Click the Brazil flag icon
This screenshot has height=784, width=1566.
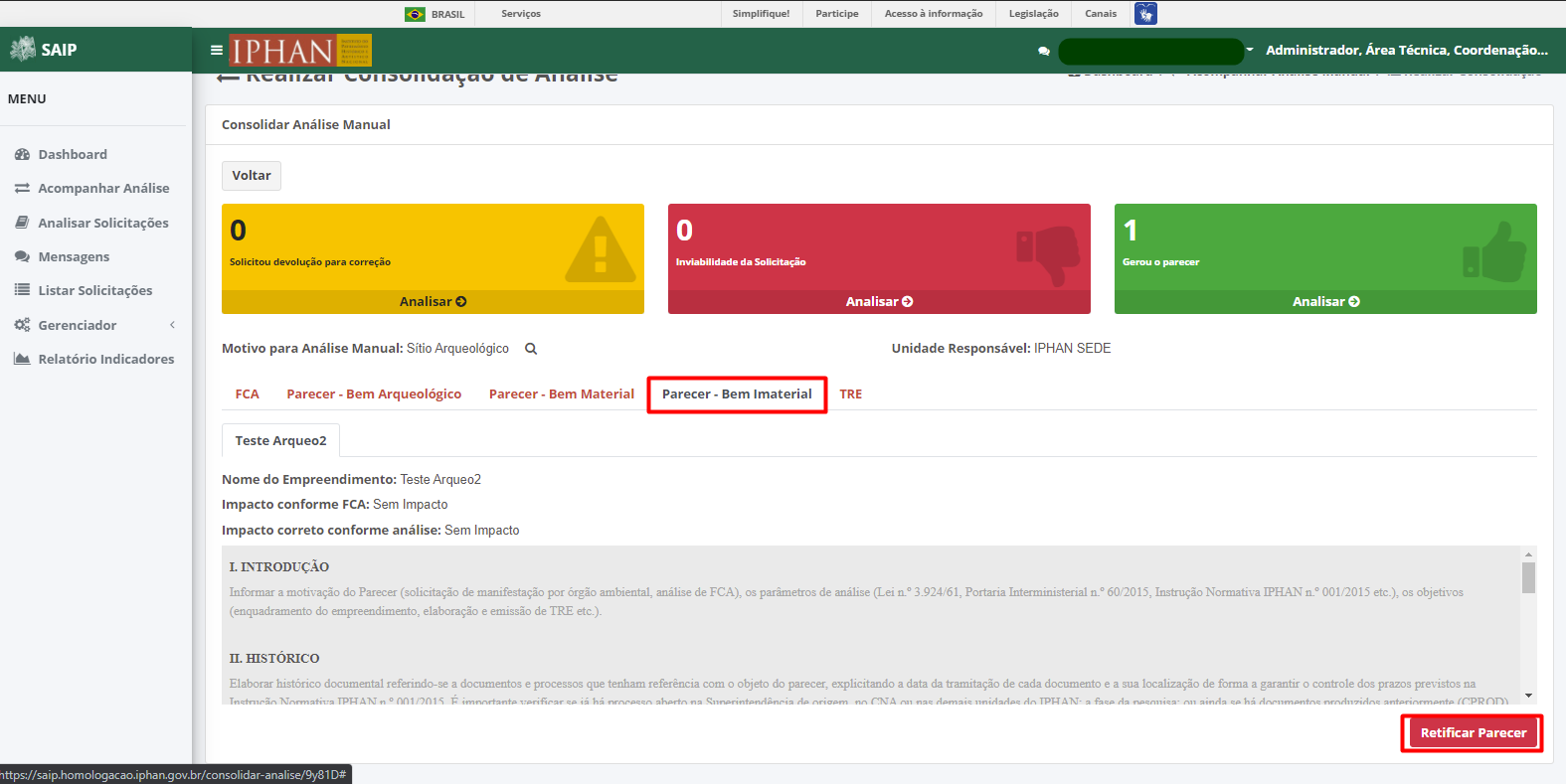pos(415,14)
